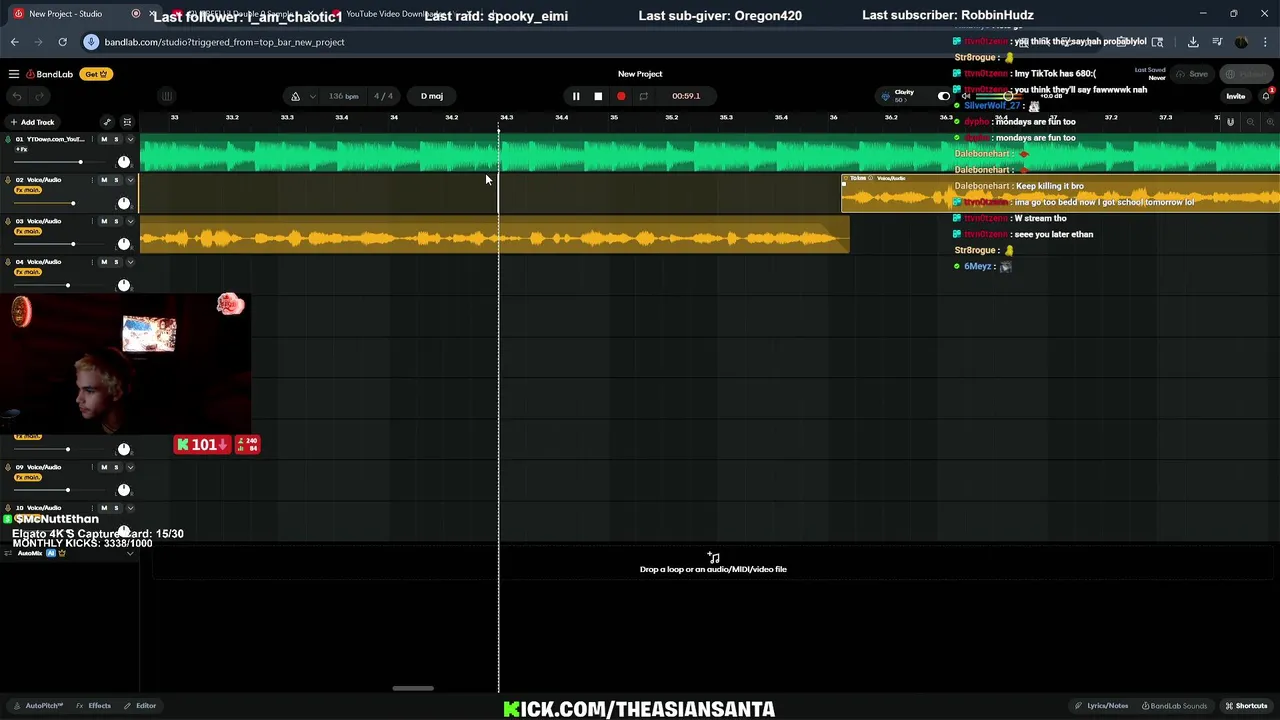Image resolution: width=1280 pixels, height=720 pixels.
Task: Expand the AutoMix panel chevron
Action: click(x=130, y=553)
